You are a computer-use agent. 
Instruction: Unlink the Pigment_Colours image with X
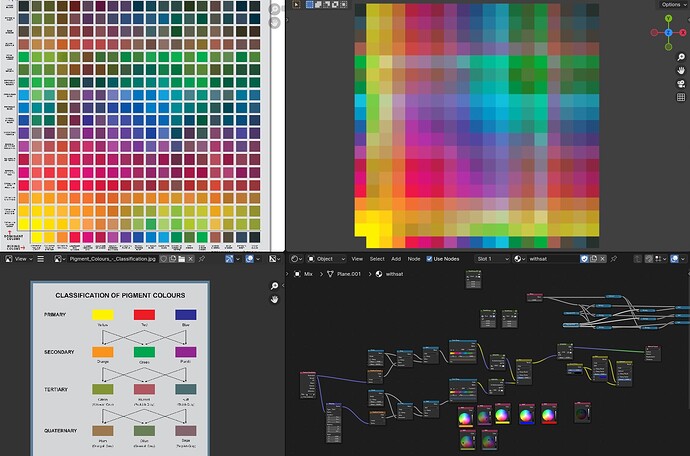pos(190,259)
